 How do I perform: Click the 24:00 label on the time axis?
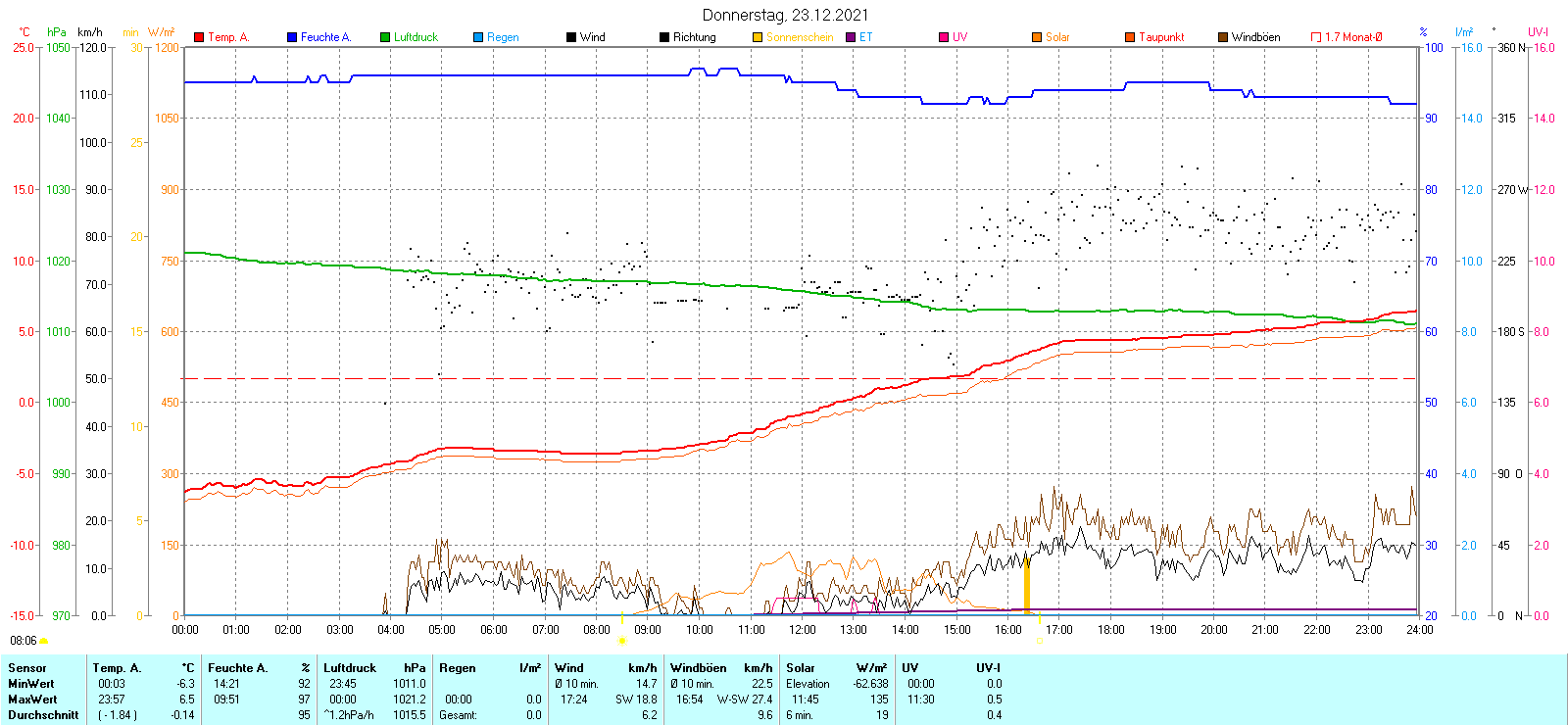coord(1420,630)
